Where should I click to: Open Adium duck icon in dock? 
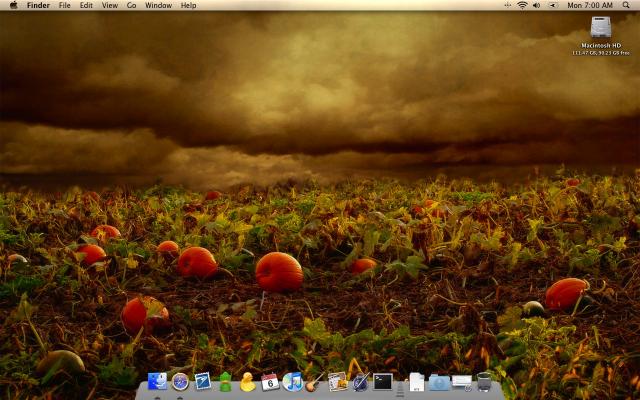(248, 381)
